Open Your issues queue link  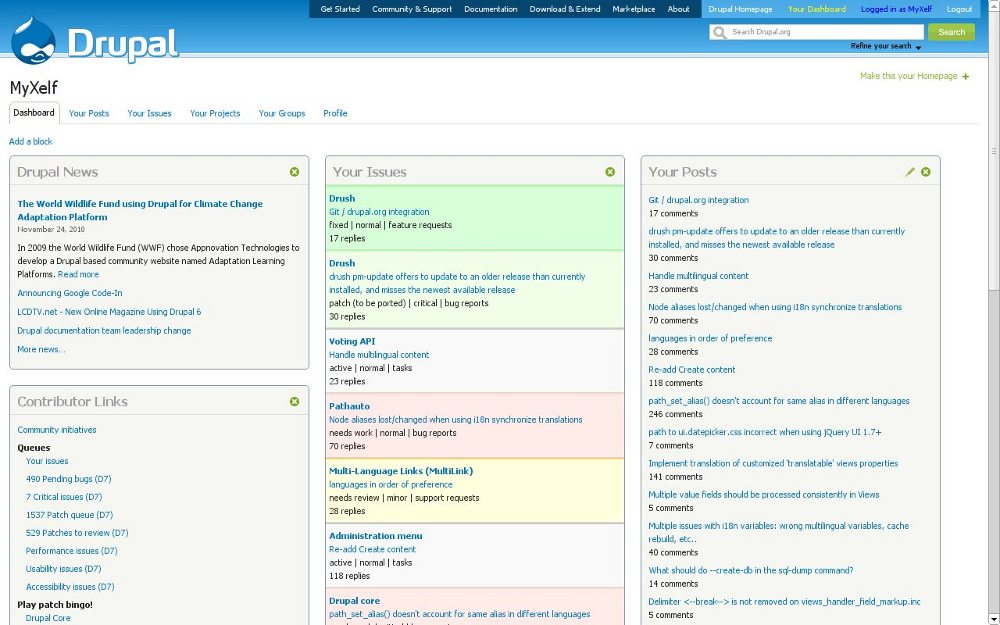coord(47,461)
